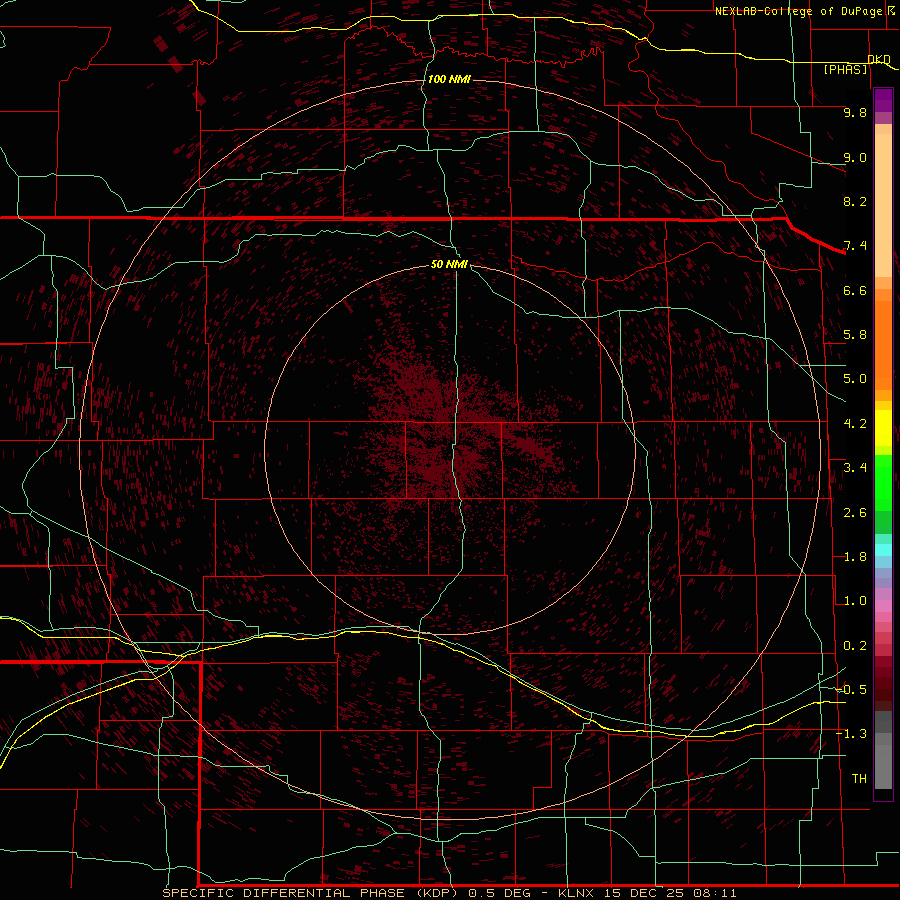The width and height of the screenshot is (900, 900).
Task: Click the 50 NMI range ring label
Action: click(x=449, y=265)
